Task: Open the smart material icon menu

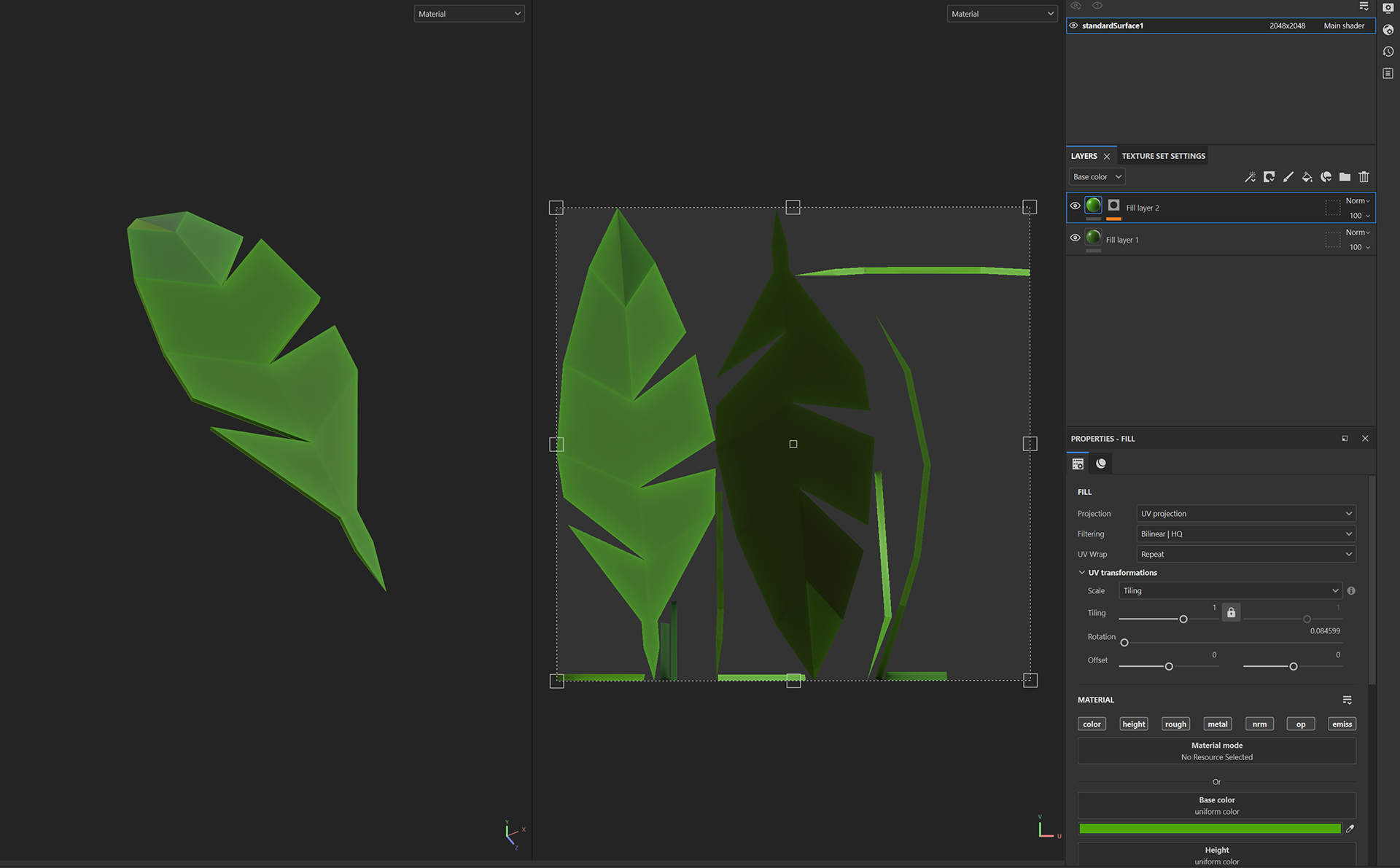Action: point(1326,177)
